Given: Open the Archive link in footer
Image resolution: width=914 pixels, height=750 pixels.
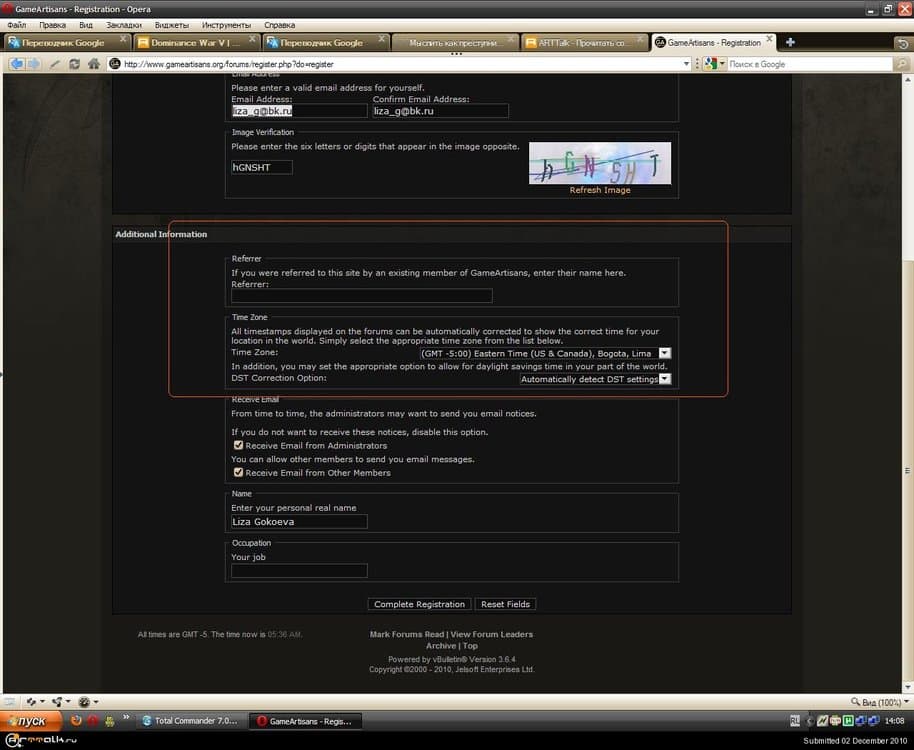Looking at the screenshot, I should point(441,646).
